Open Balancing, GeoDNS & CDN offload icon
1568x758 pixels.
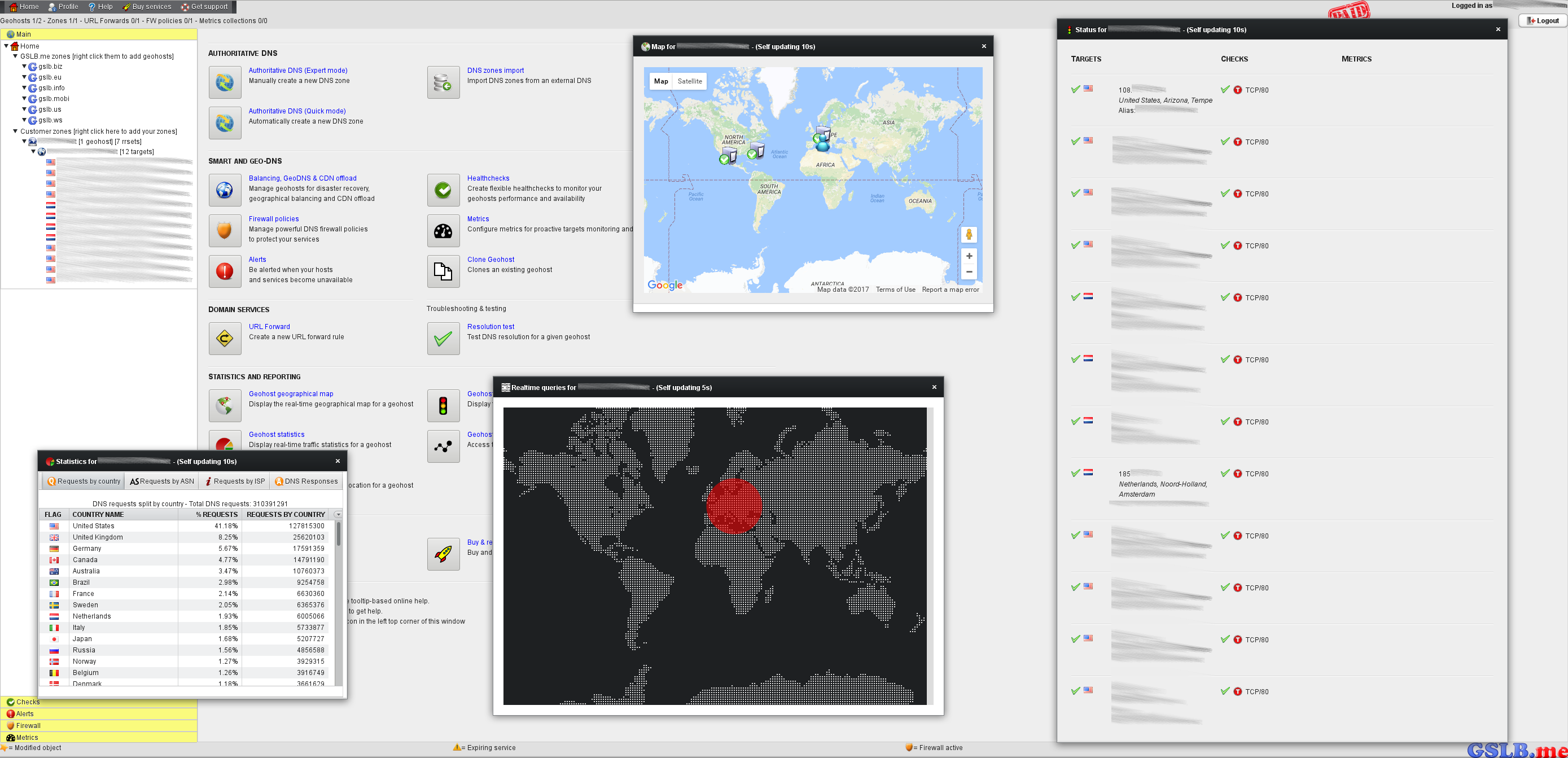coord(225,190)
